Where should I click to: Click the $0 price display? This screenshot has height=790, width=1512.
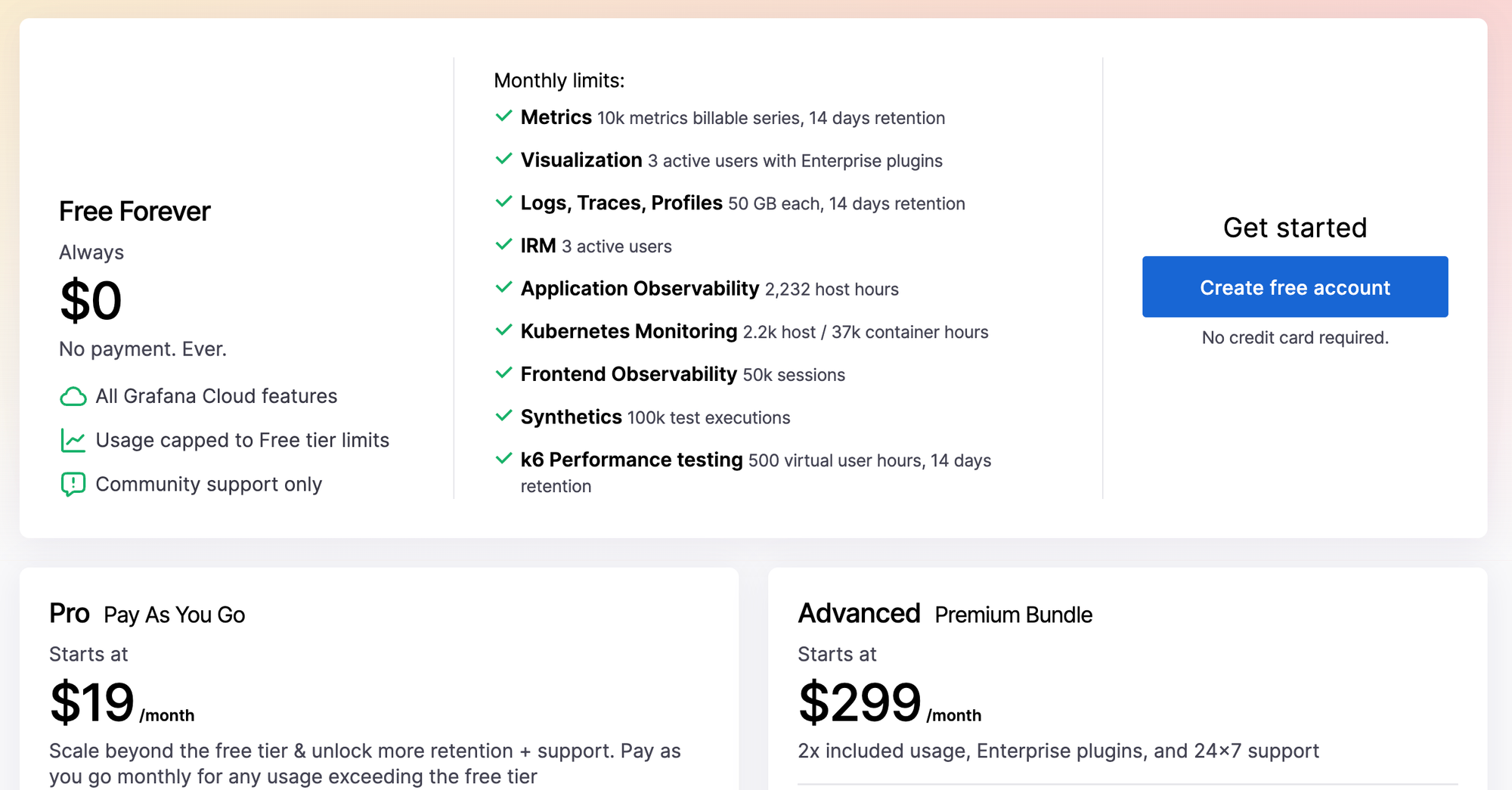(x=90, y=299)
